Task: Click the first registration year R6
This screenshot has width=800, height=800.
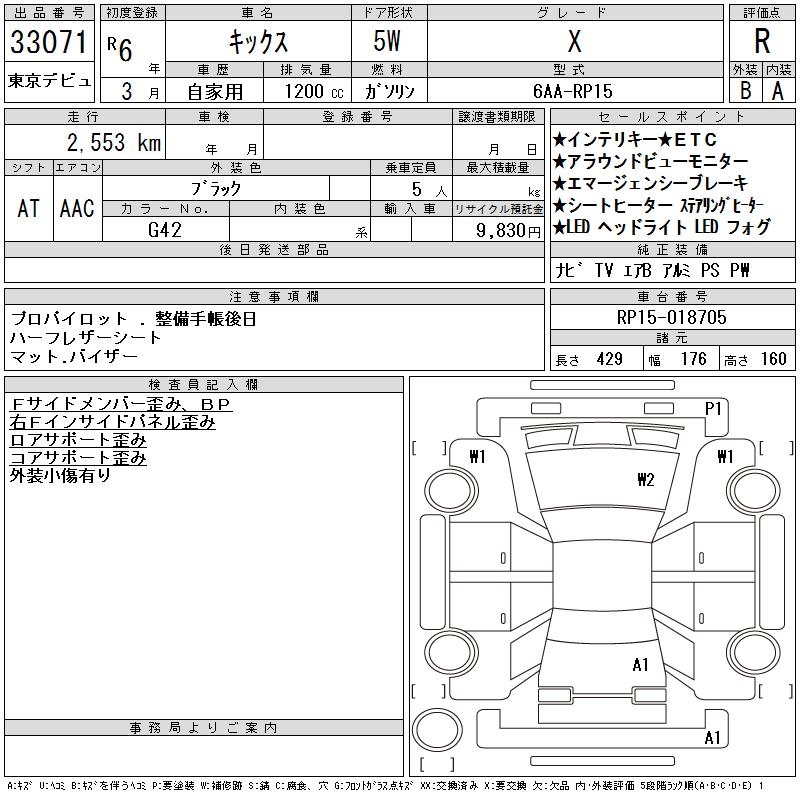Action: point(120,49)
